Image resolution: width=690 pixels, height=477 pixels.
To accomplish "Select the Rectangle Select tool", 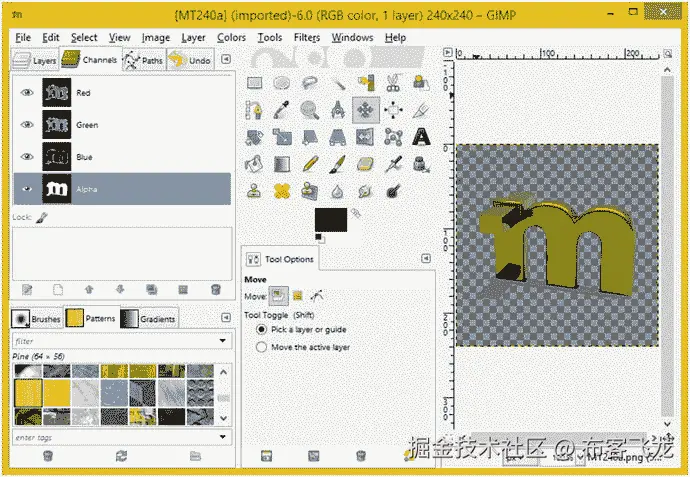I will pos(254,83).
